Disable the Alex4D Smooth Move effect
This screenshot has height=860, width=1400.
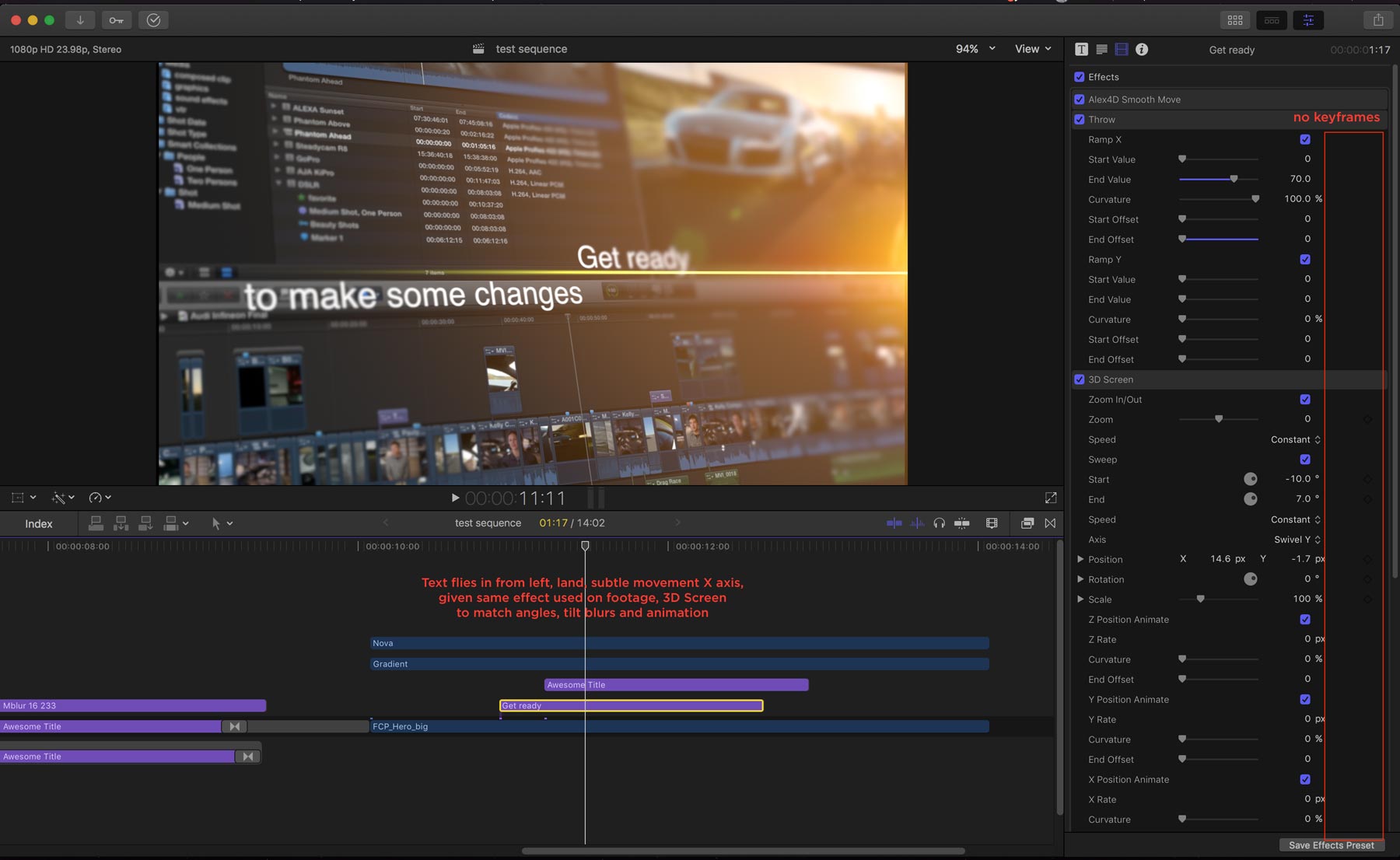click(1080, 100)
